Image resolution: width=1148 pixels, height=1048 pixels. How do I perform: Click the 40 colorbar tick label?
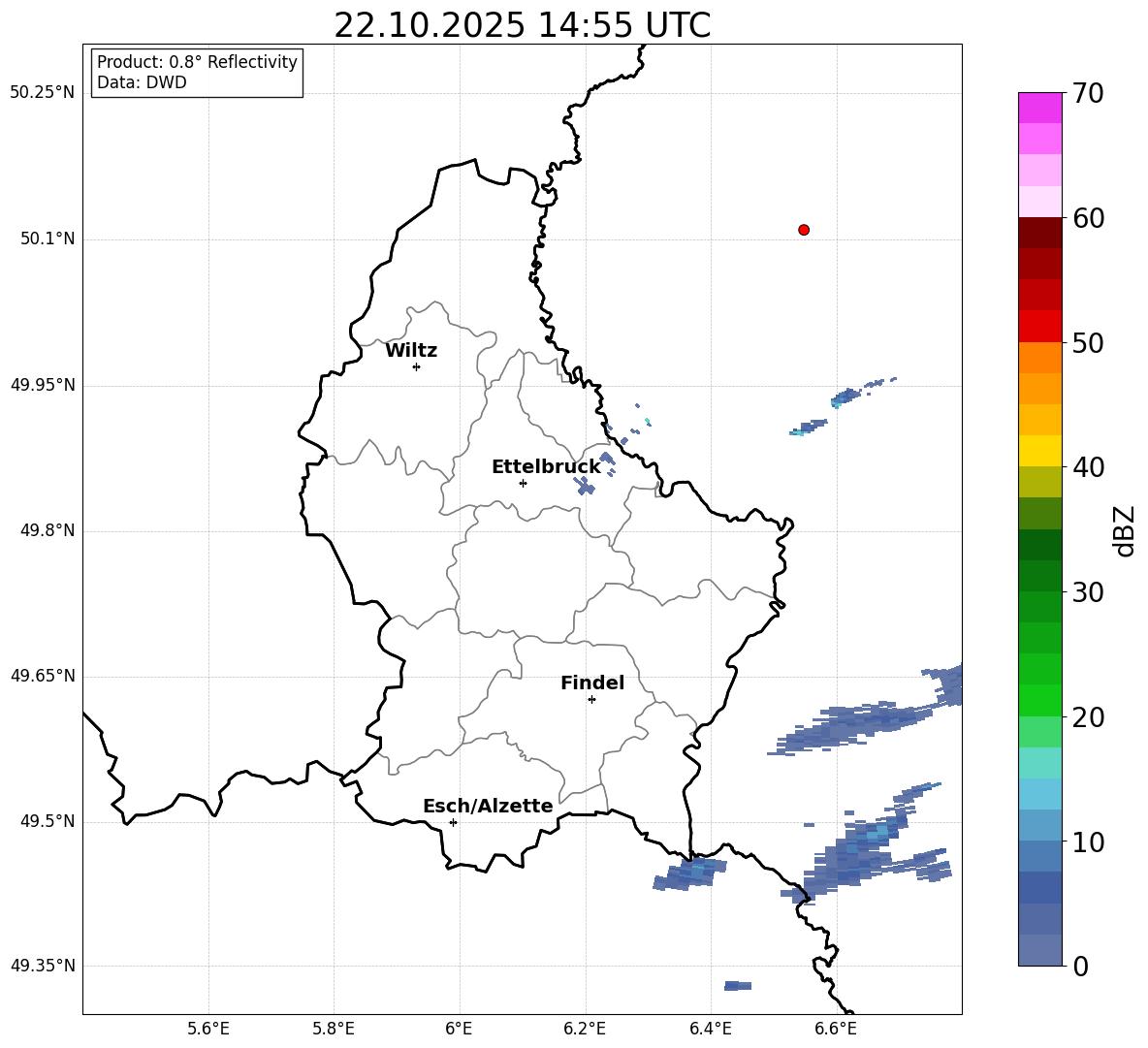coord(1087,467)
